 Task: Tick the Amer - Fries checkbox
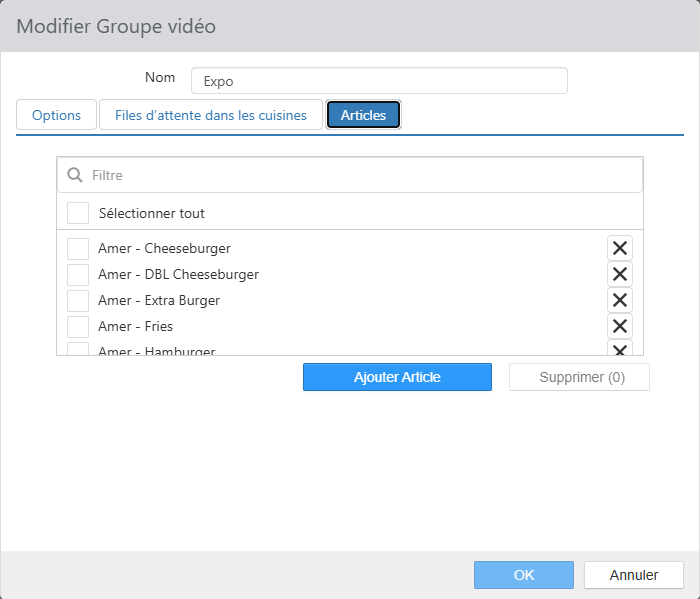[78, 326]
